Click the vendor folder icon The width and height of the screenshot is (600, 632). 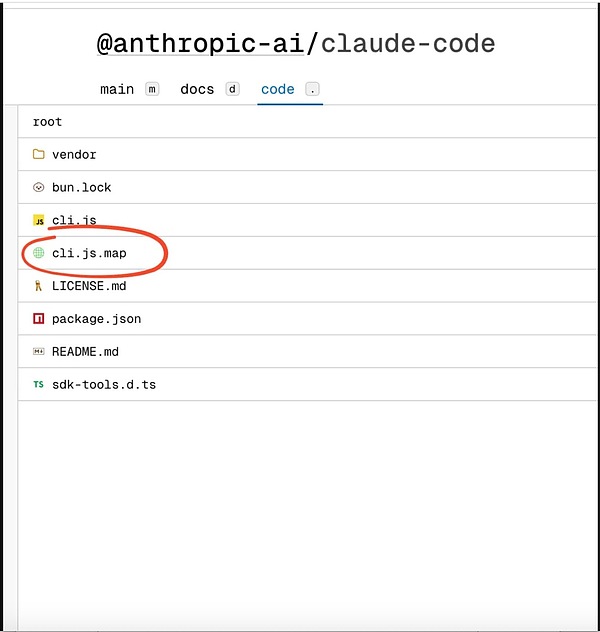pos(39,155)
